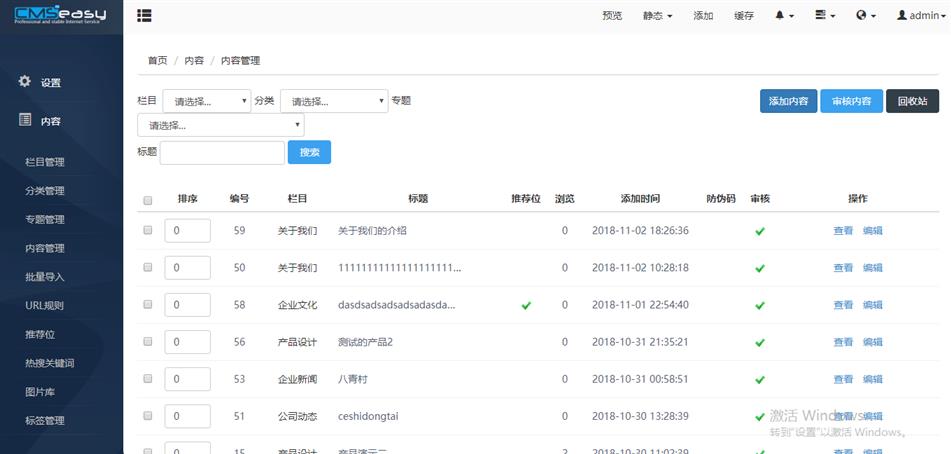
Task: Toggle the sidebar list menu icon
Action: point(145,15)
